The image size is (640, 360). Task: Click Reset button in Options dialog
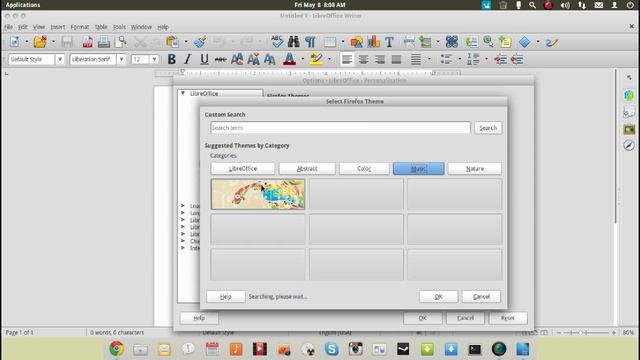tap(508, 318)
